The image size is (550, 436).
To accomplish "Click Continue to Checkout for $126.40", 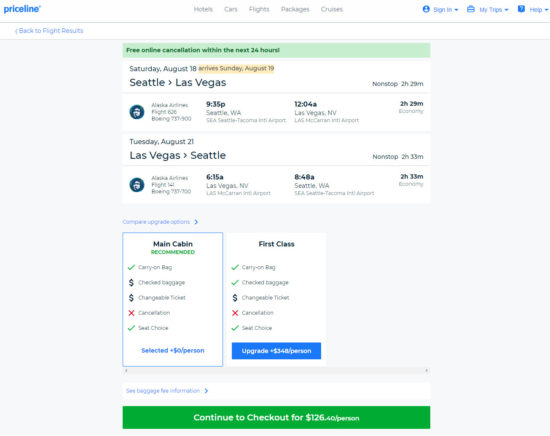I will [x=276, y=417].
